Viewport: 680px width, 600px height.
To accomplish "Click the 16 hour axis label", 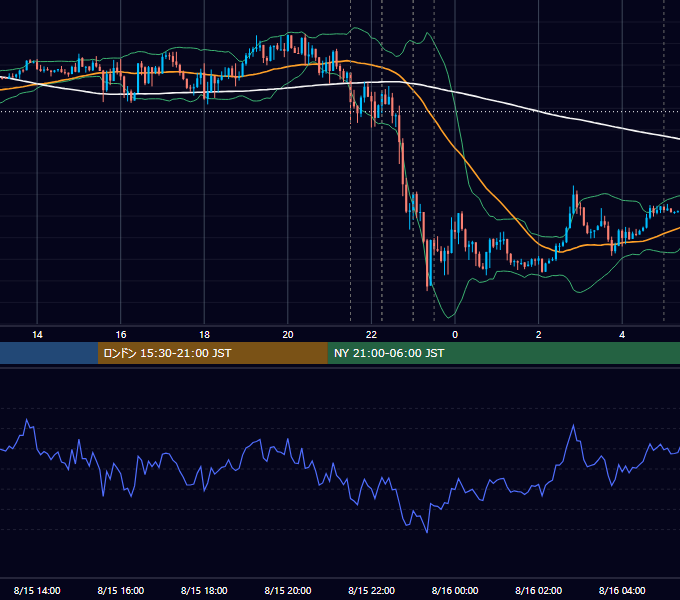I will tap(121, 335).
